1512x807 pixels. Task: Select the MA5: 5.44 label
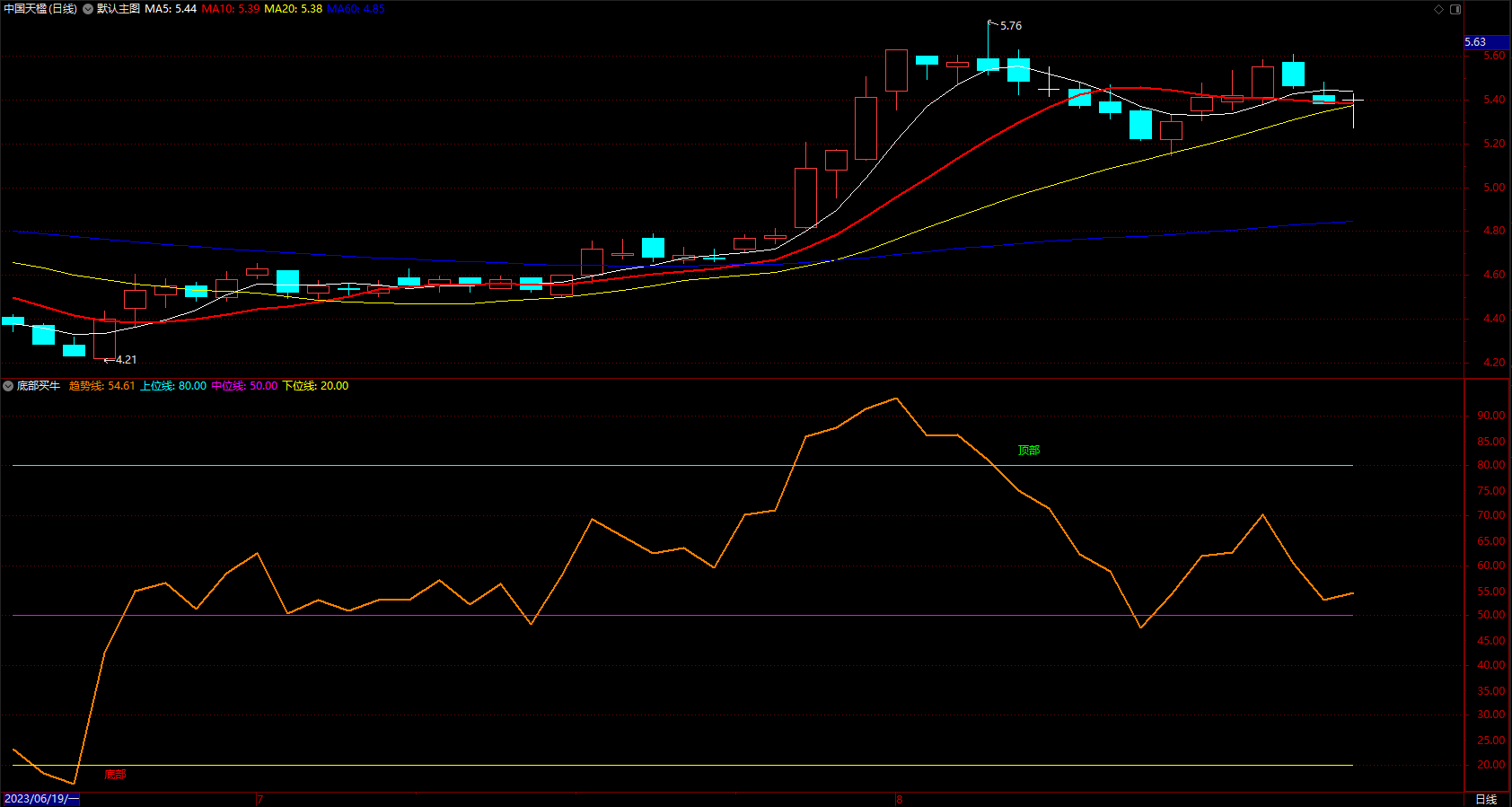click(x=171, y=9)
